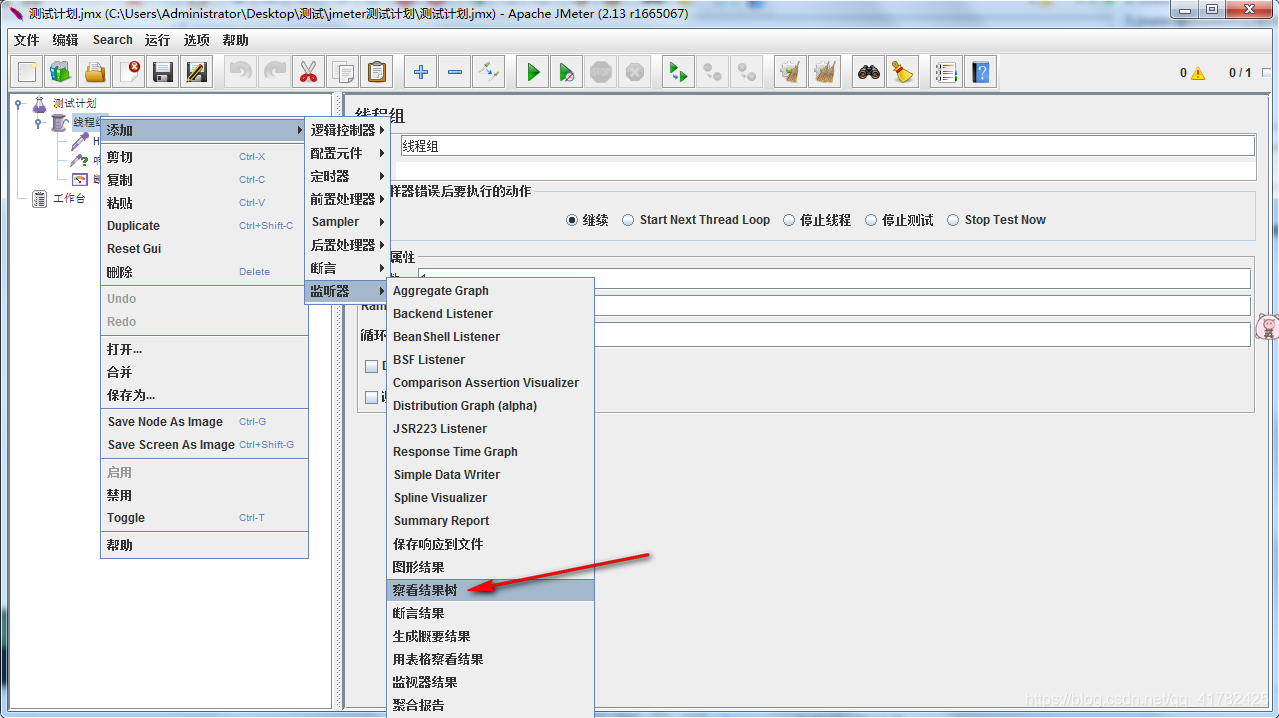Select the pipette with question mark tree icon
Viewport: 1279px width, 718px height.
coord(79,160)
